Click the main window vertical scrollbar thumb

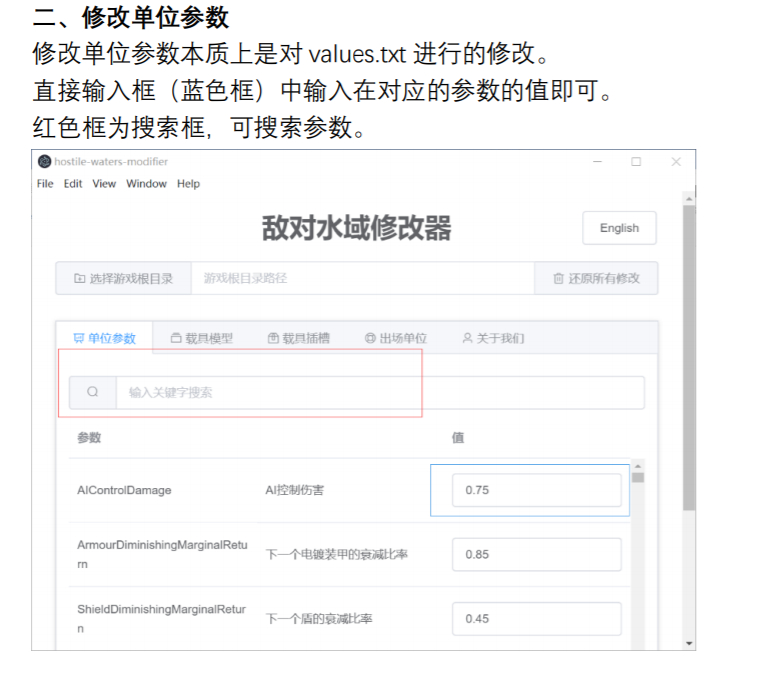689,358
